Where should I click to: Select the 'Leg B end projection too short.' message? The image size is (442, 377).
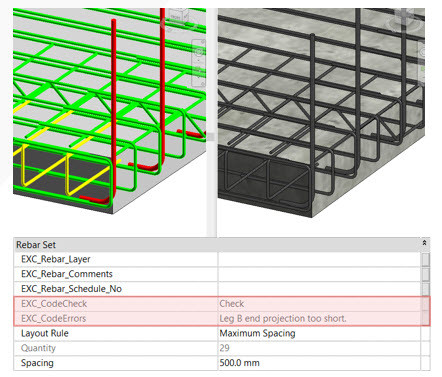point(283,319)
